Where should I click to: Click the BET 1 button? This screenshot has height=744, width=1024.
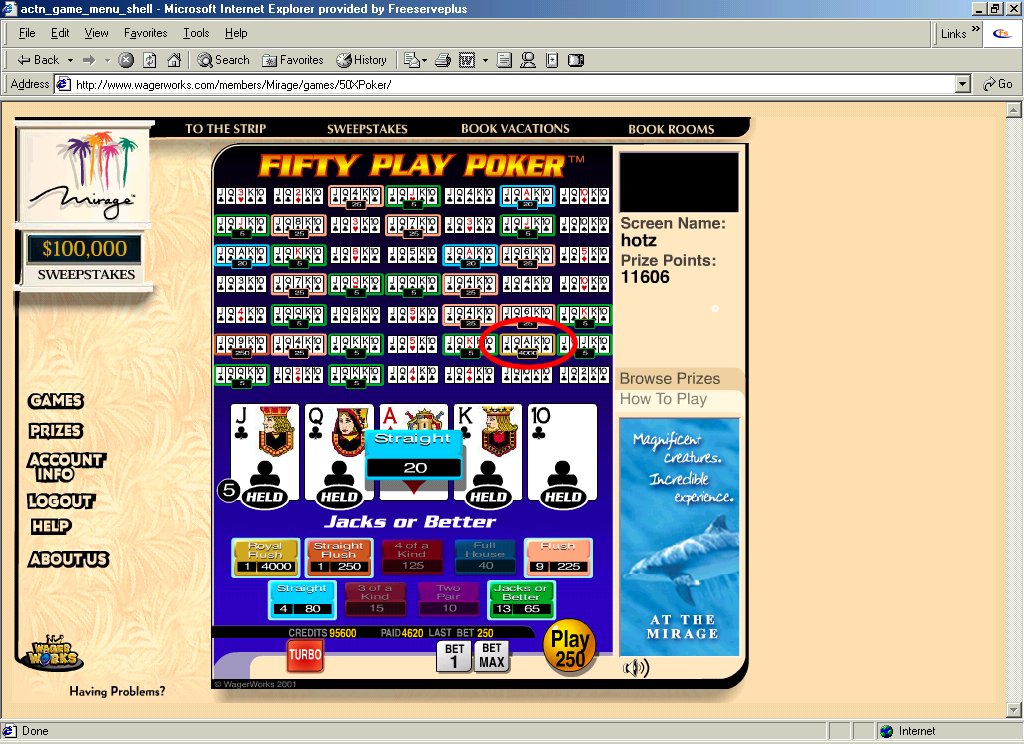tap(454, 656)
